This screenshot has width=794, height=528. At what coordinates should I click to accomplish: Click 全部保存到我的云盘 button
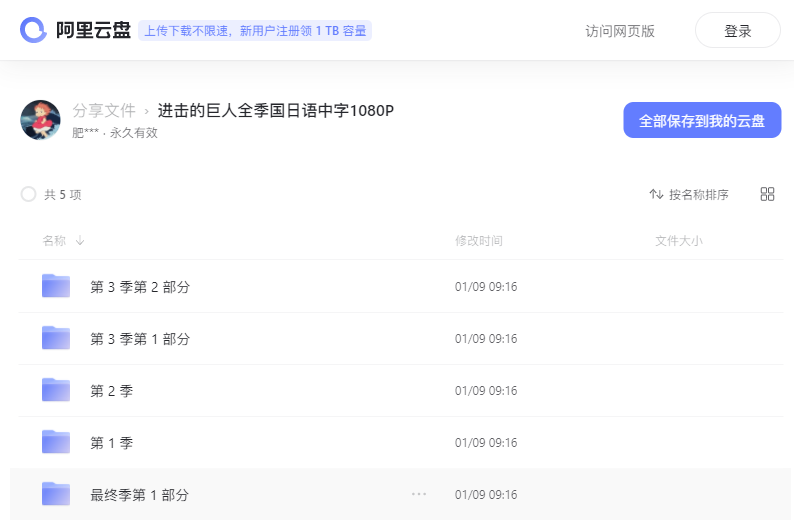tap(702, 120)
